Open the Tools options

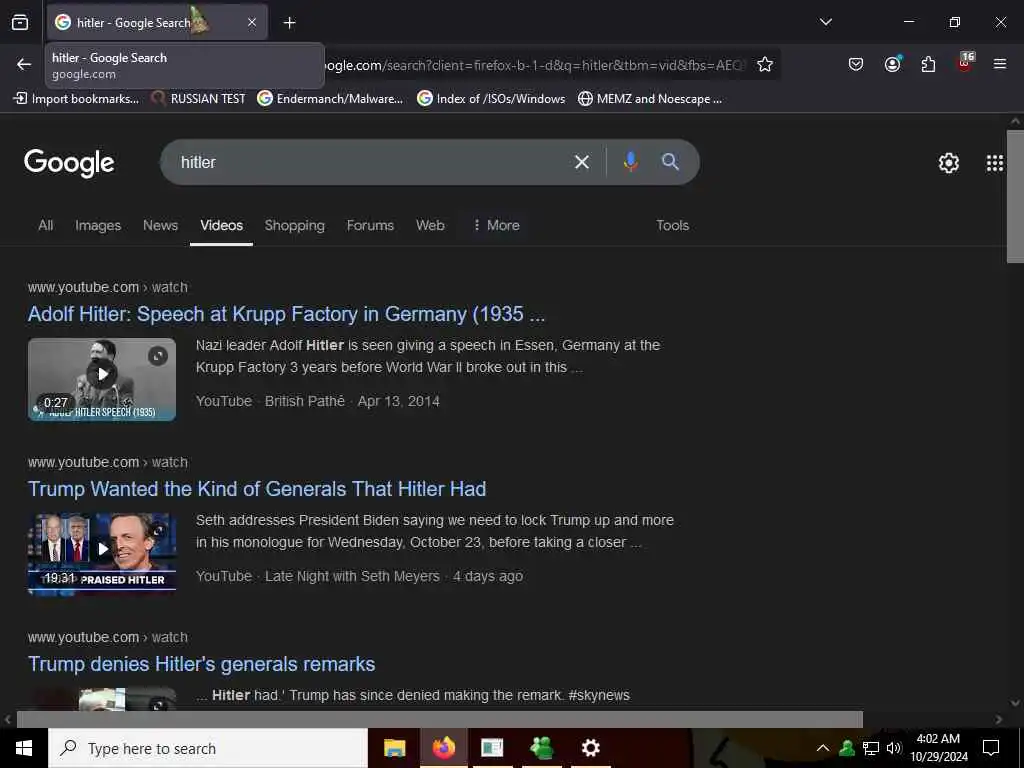pyautogui.click(x=673, y=225)
